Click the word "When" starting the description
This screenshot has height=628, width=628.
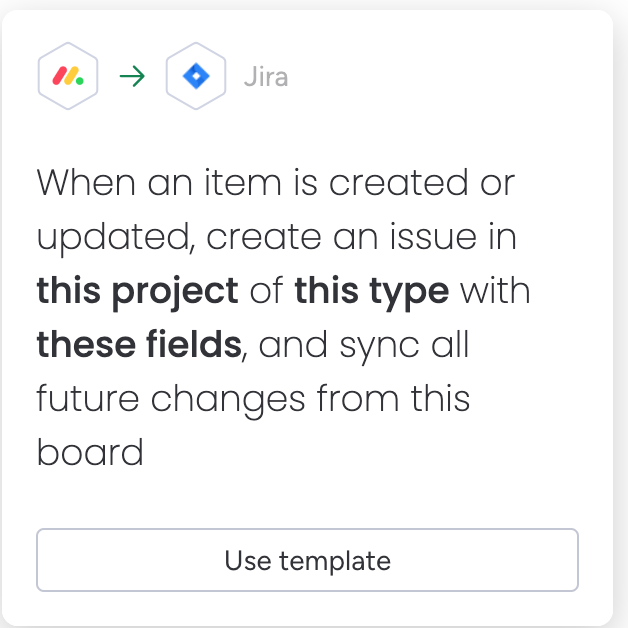tap(86, 183)
